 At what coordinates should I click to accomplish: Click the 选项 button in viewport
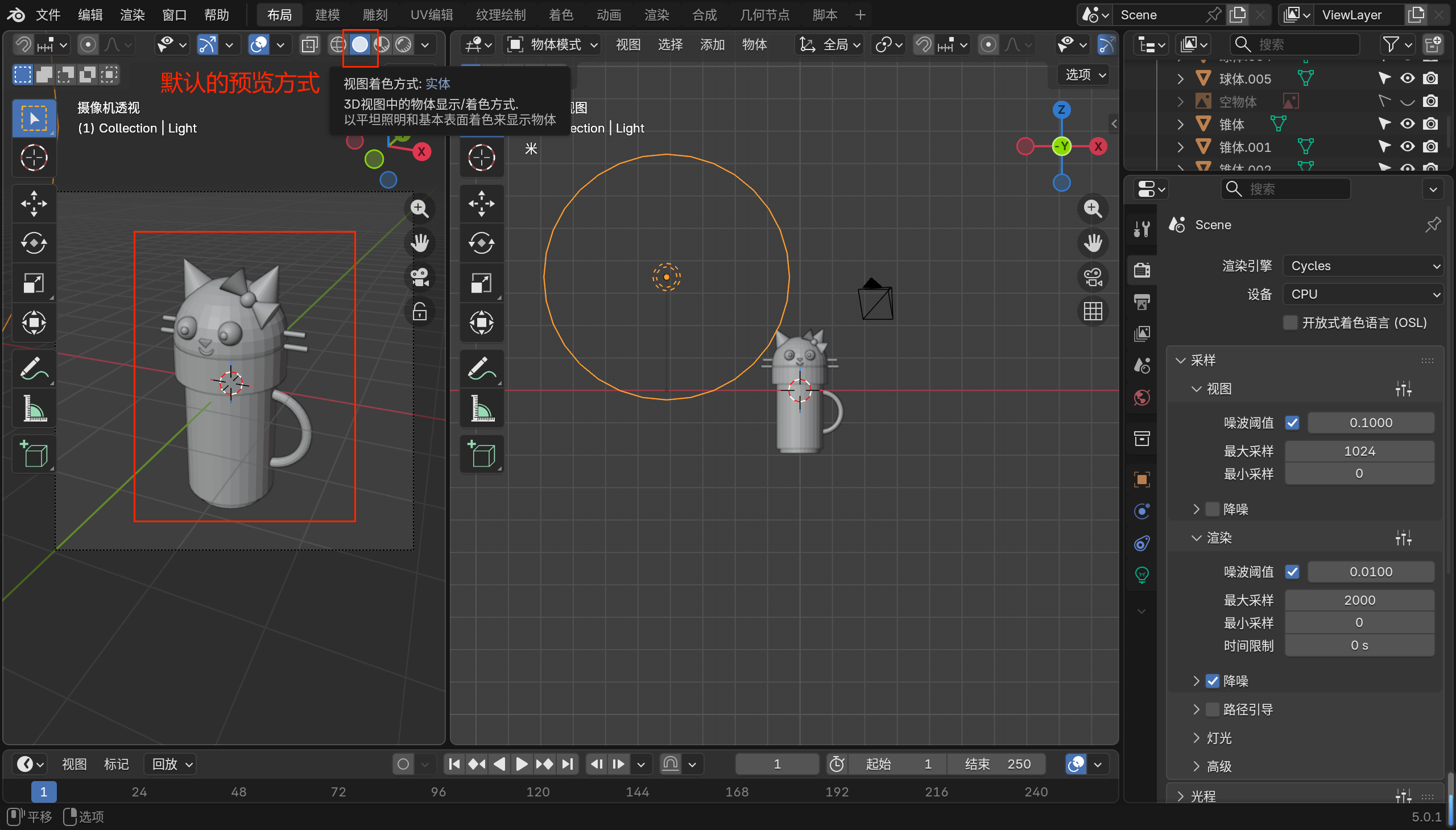coord(1085,75)
